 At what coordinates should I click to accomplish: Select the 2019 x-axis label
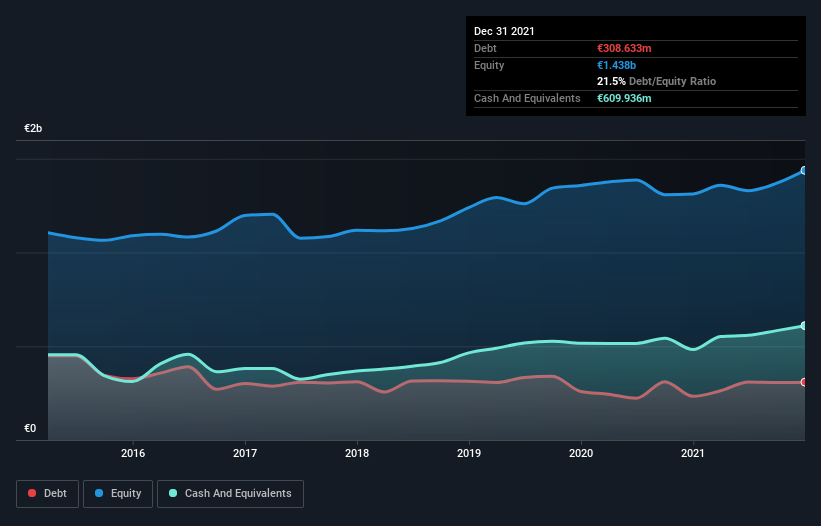tap(469, 453)
